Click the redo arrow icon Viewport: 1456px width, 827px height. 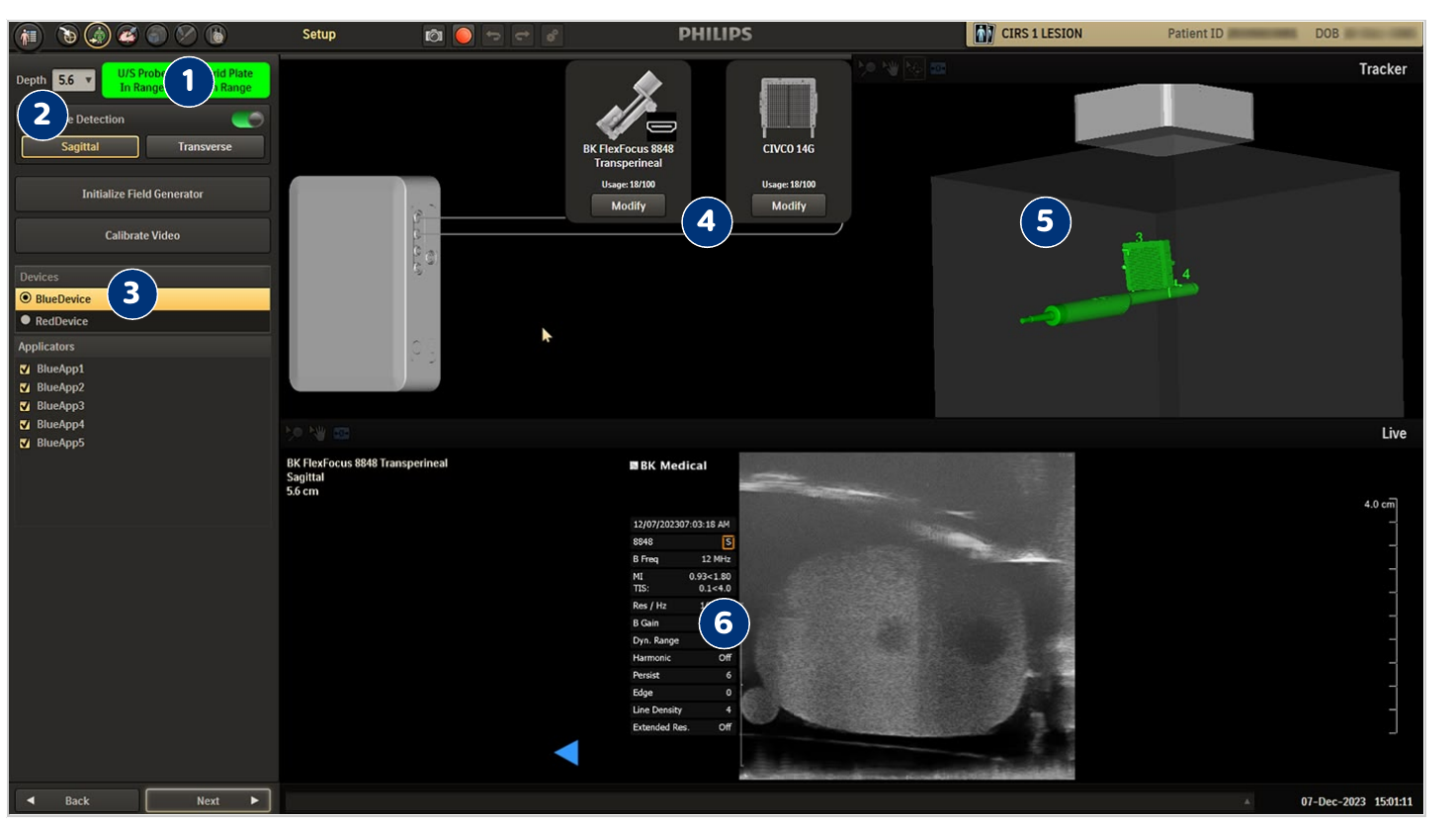(x=523, y=36)
